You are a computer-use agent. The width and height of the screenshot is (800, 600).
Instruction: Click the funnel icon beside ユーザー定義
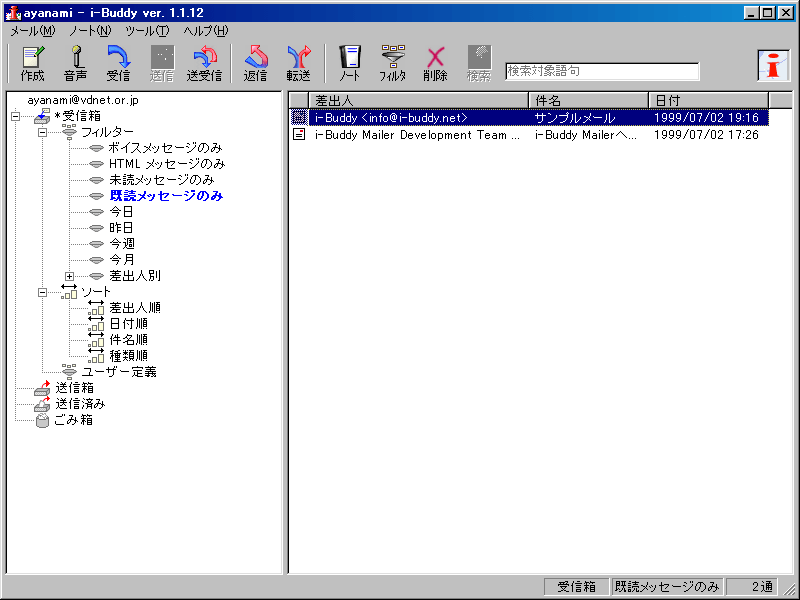(x=69, y=371)
